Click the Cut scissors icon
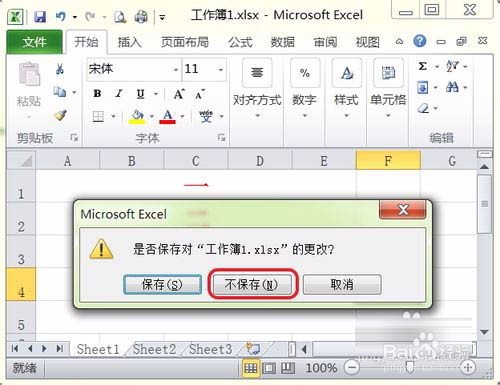Image resolution: width=500 pixels, height=385 pixels. pos(60,69)
